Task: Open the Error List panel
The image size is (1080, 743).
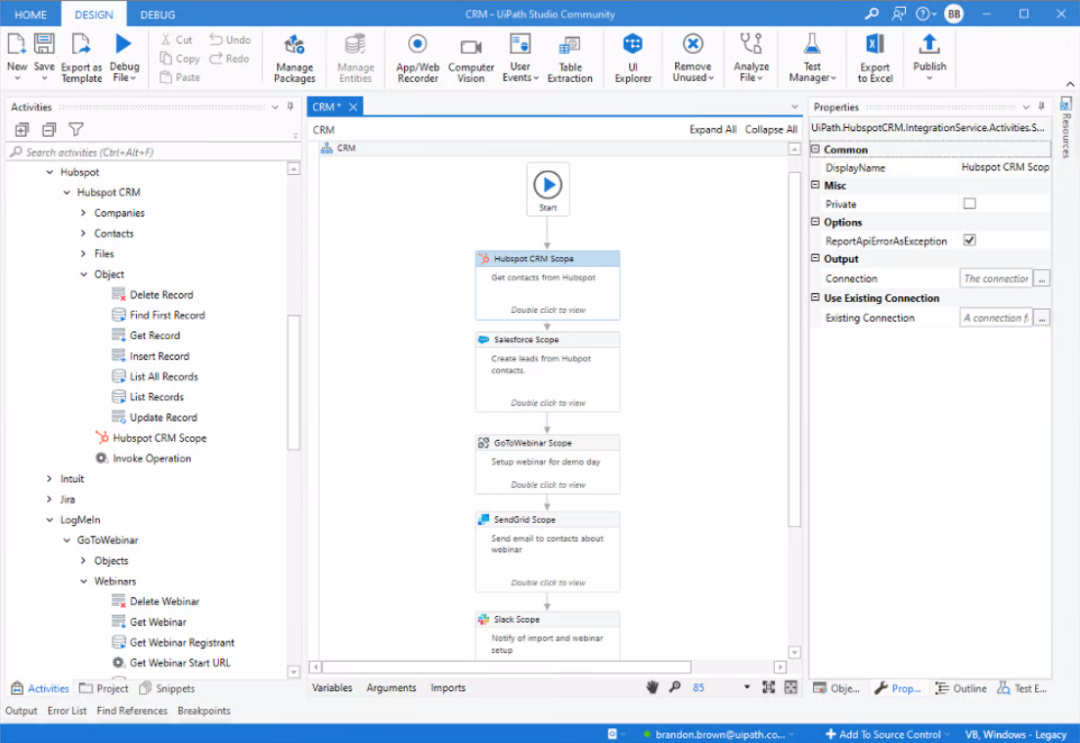Action: click(x=67, y=711)
